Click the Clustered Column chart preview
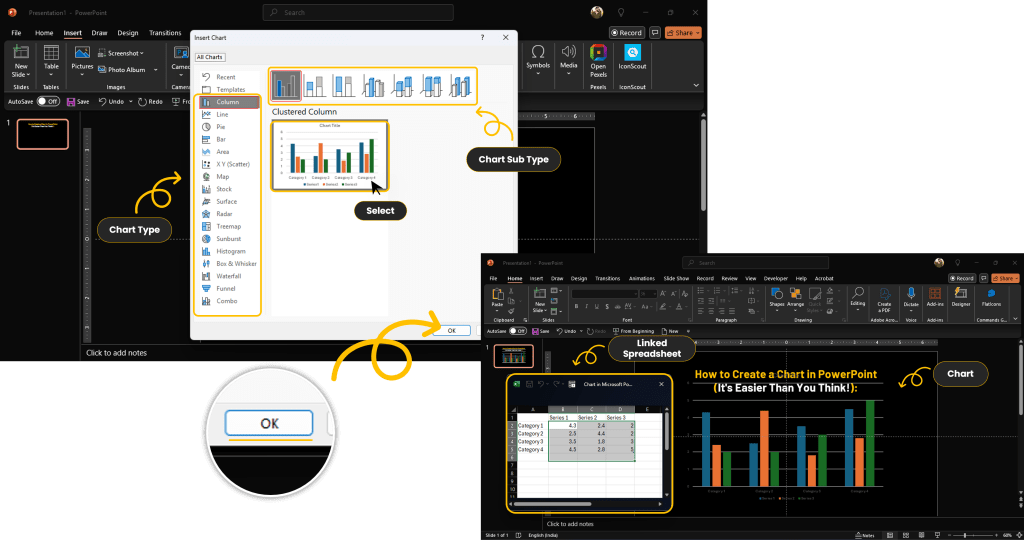The height and width of the screenshot is (540, 1024). coord(329,154)
